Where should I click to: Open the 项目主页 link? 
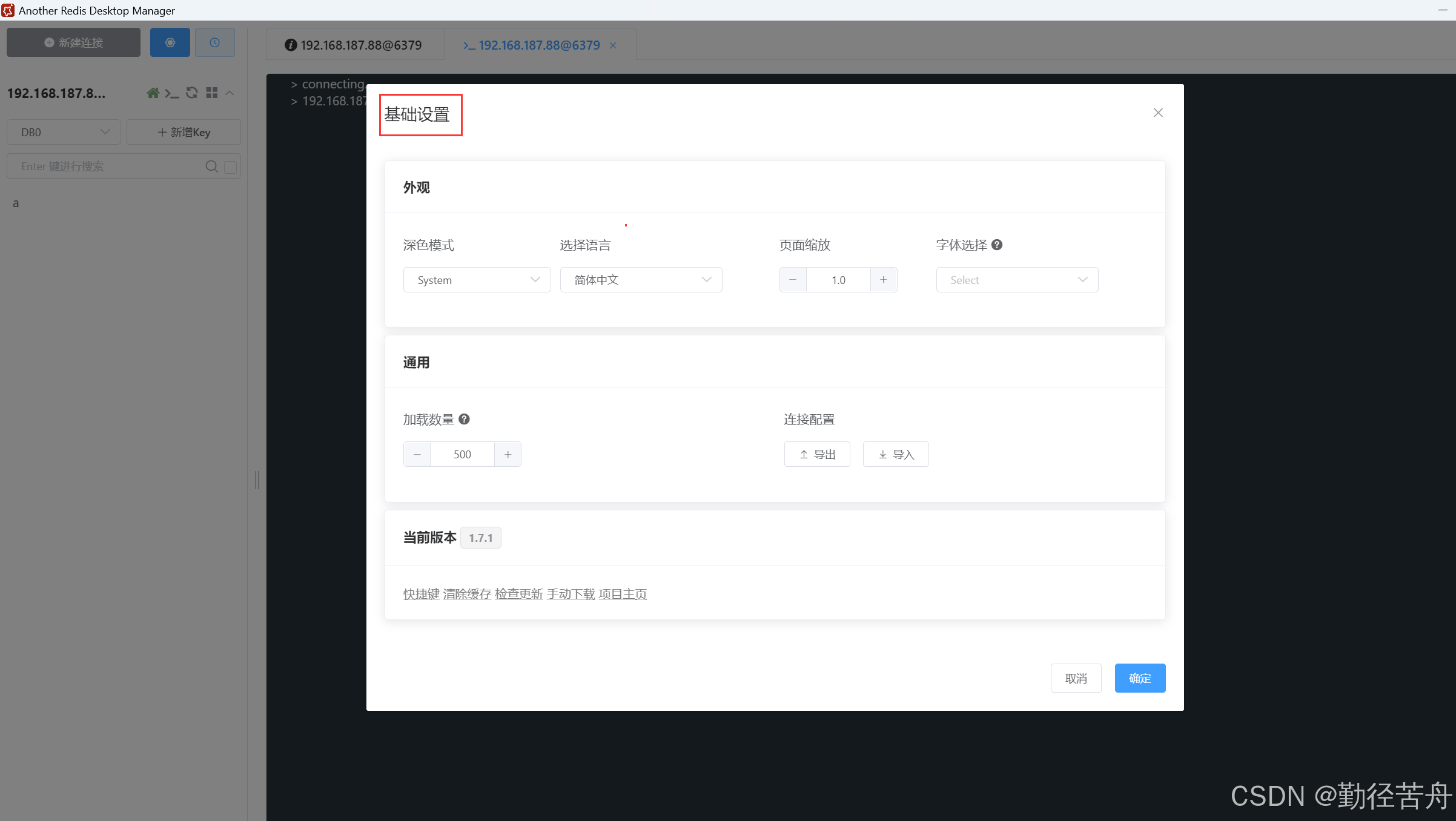point(623,594)
